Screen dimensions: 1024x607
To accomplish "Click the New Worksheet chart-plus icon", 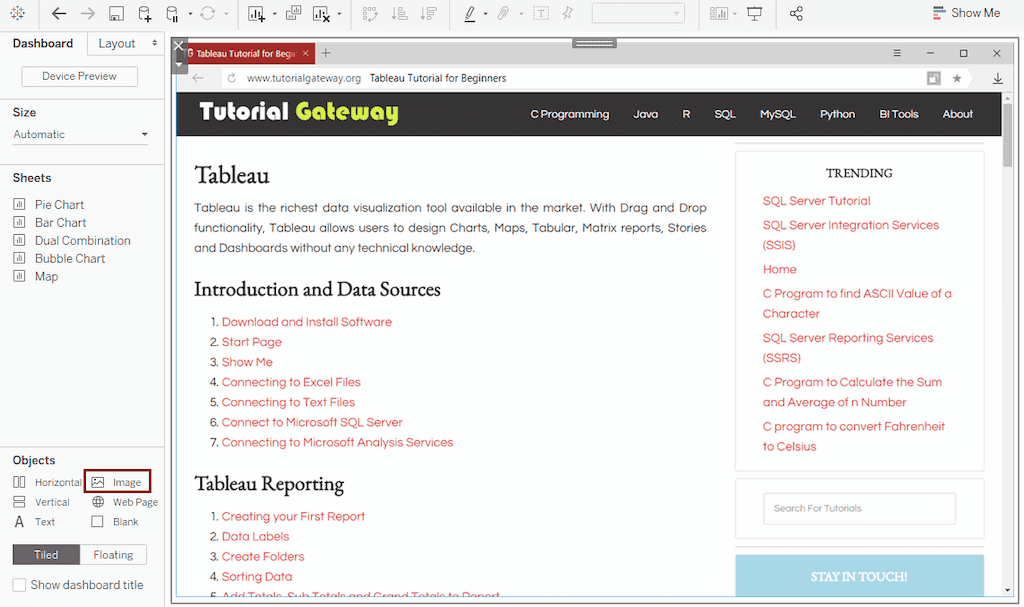I will click(256, 14).
